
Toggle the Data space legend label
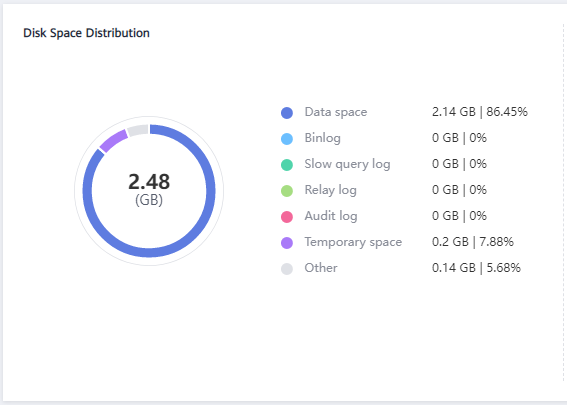[x=336, y=112]
